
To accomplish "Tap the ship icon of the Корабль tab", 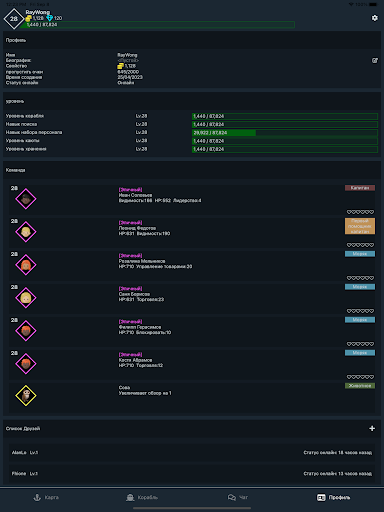I will 130,497.
